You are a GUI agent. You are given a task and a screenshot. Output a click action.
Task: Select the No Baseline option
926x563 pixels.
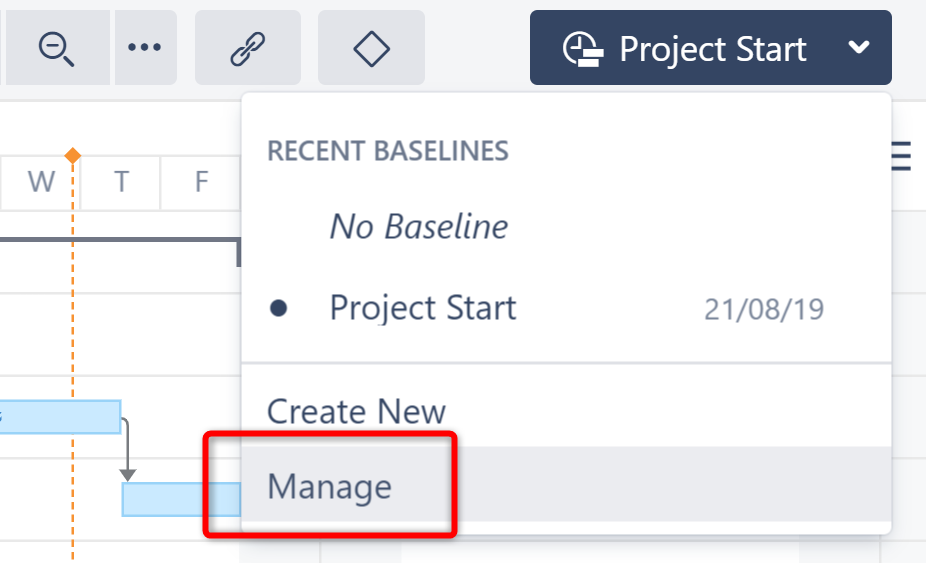click(x=418, y=227)
